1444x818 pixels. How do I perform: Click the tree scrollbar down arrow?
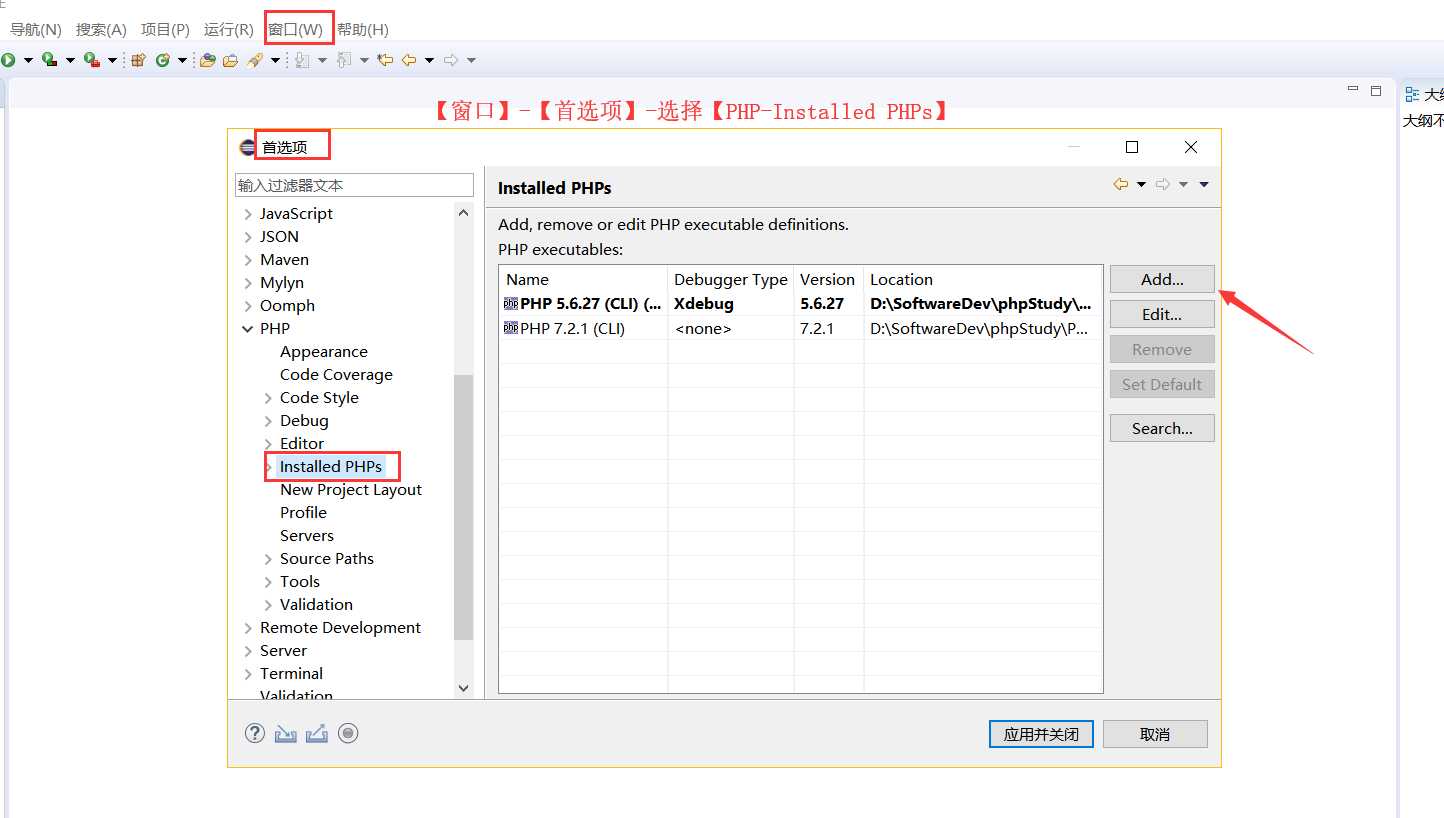point(463,688)
